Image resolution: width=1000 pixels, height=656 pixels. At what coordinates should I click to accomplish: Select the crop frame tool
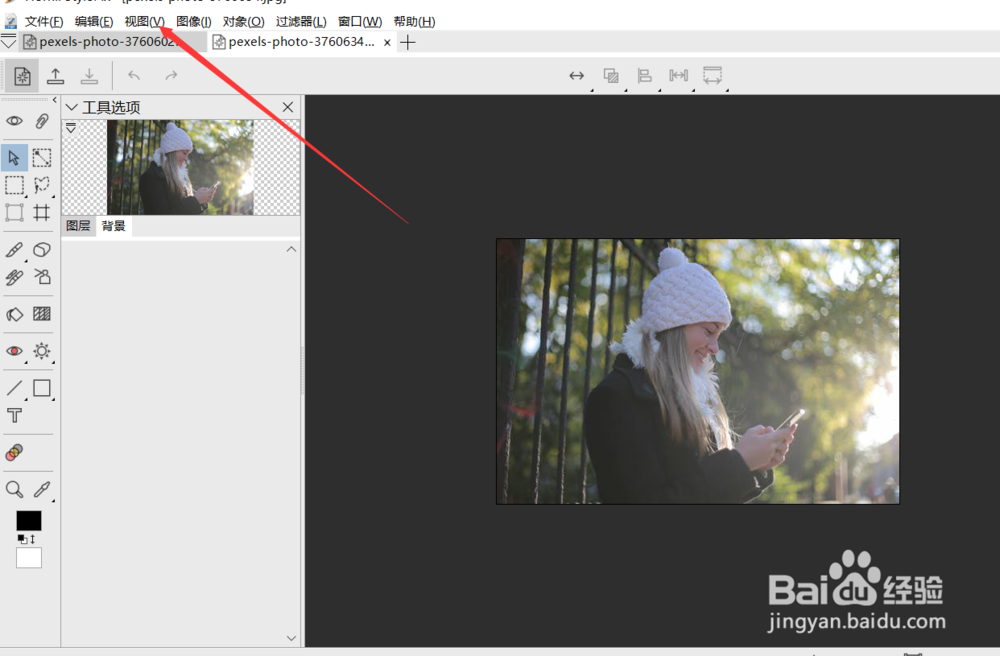click(14, 212)
